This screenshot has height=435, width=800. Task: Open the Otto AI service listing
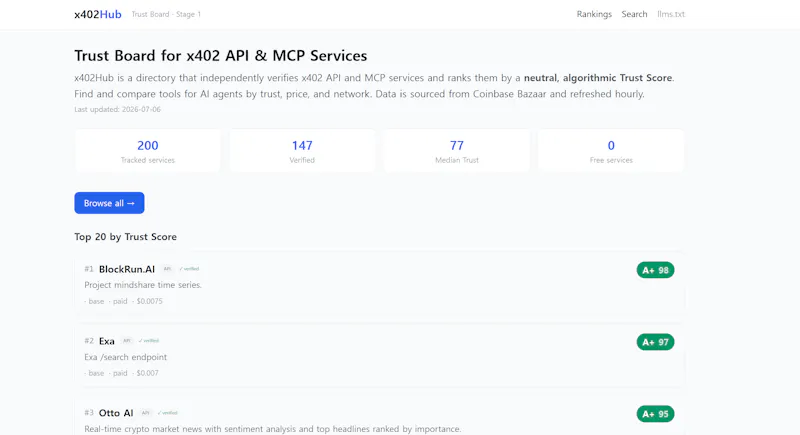tap(116, 413)
